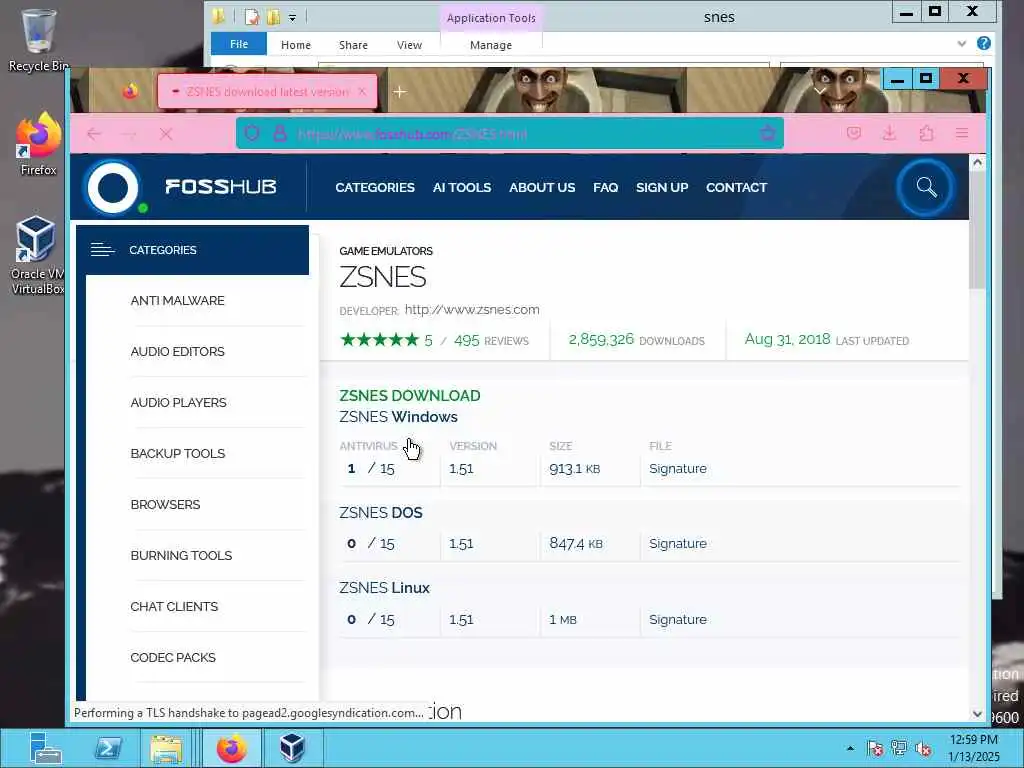Stop loading the page with X icon
The image size is (1024, 768).
coord(166,134)
